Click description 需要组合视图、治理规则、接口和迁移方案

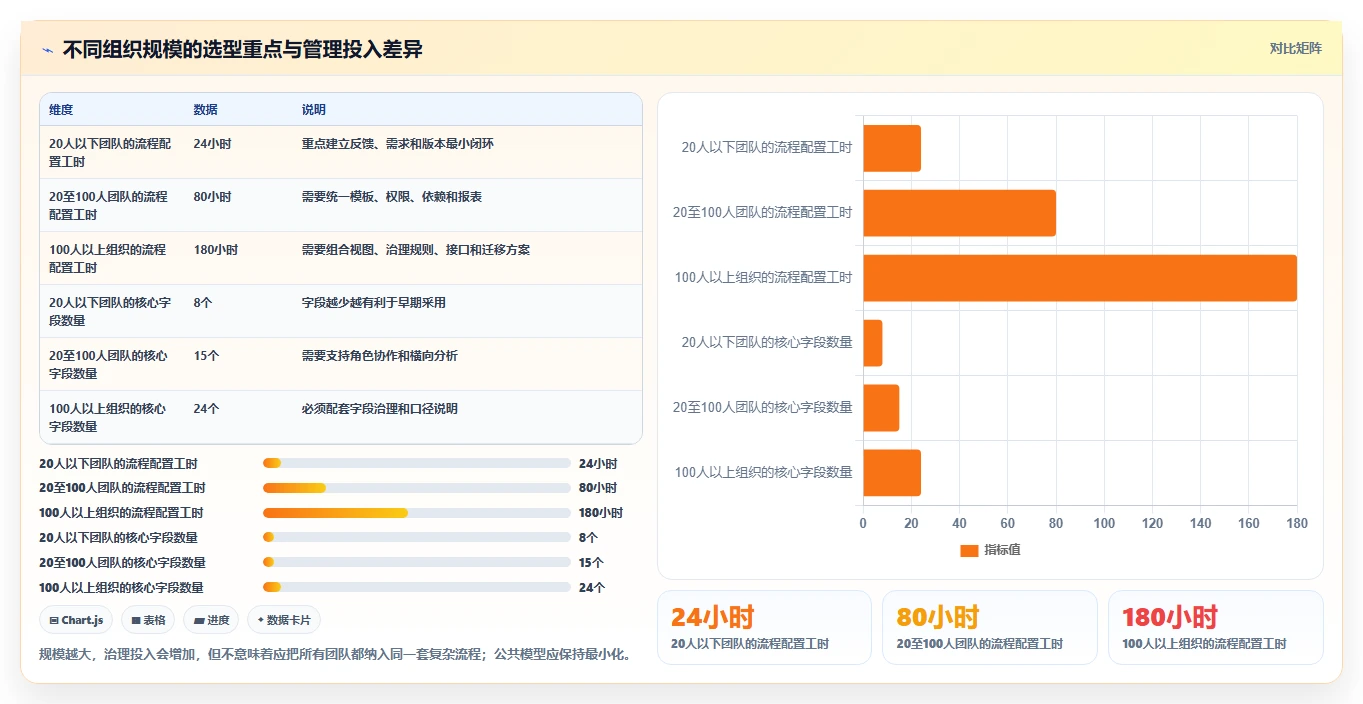pos(416,250)
